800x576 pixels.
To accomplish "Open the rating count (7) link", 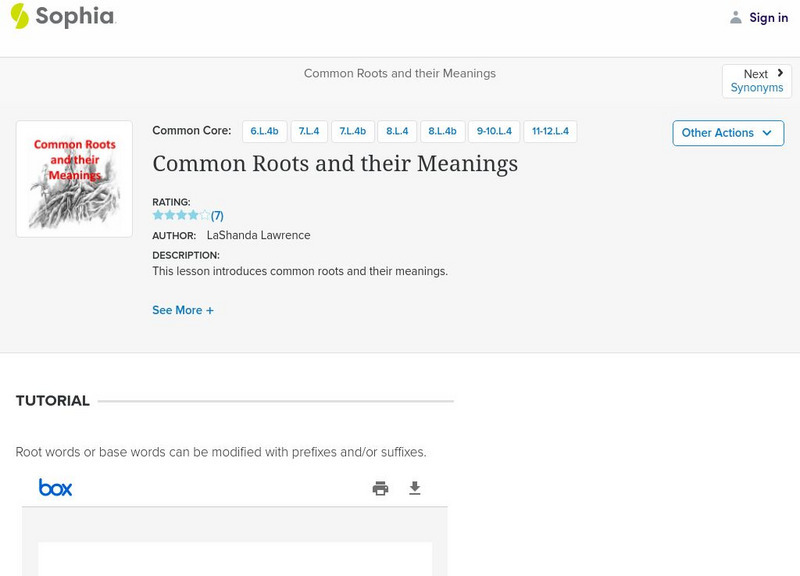I will 217,215.
